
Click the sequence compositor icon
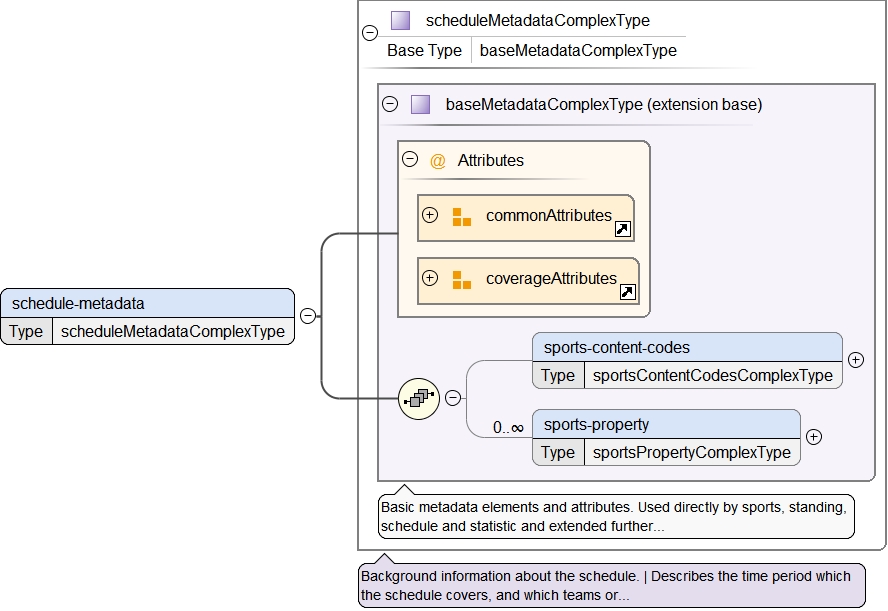(x=419, y=398)
